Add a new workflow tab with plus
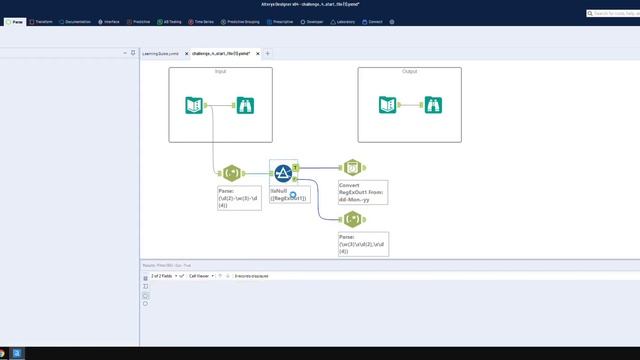 point(268,53)
